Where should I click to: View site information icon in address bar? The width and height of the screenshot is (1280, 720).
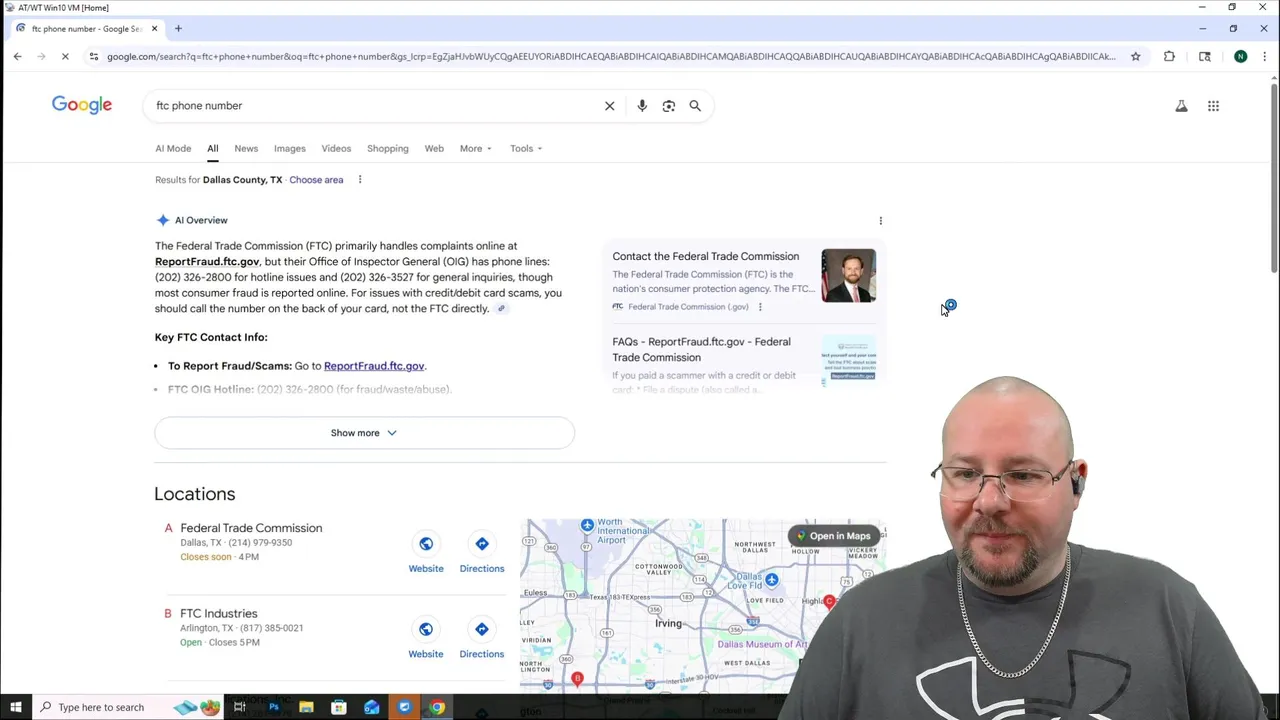click(94, 56)
